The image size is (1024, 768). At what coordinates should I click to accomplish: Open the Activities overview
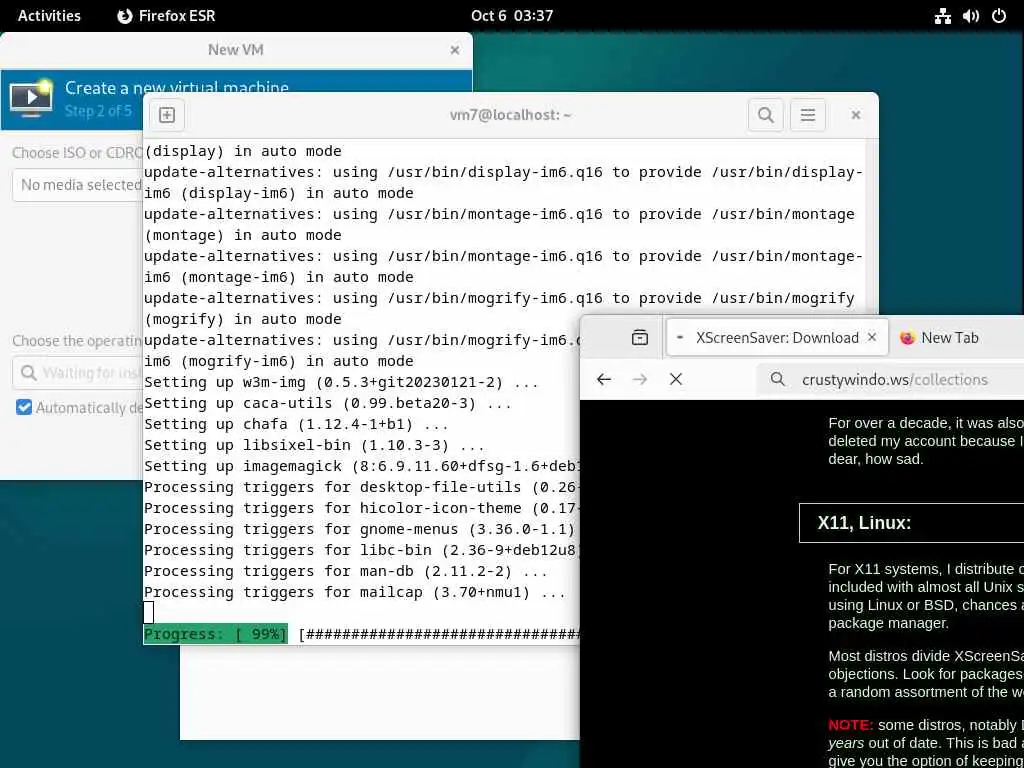49,16
